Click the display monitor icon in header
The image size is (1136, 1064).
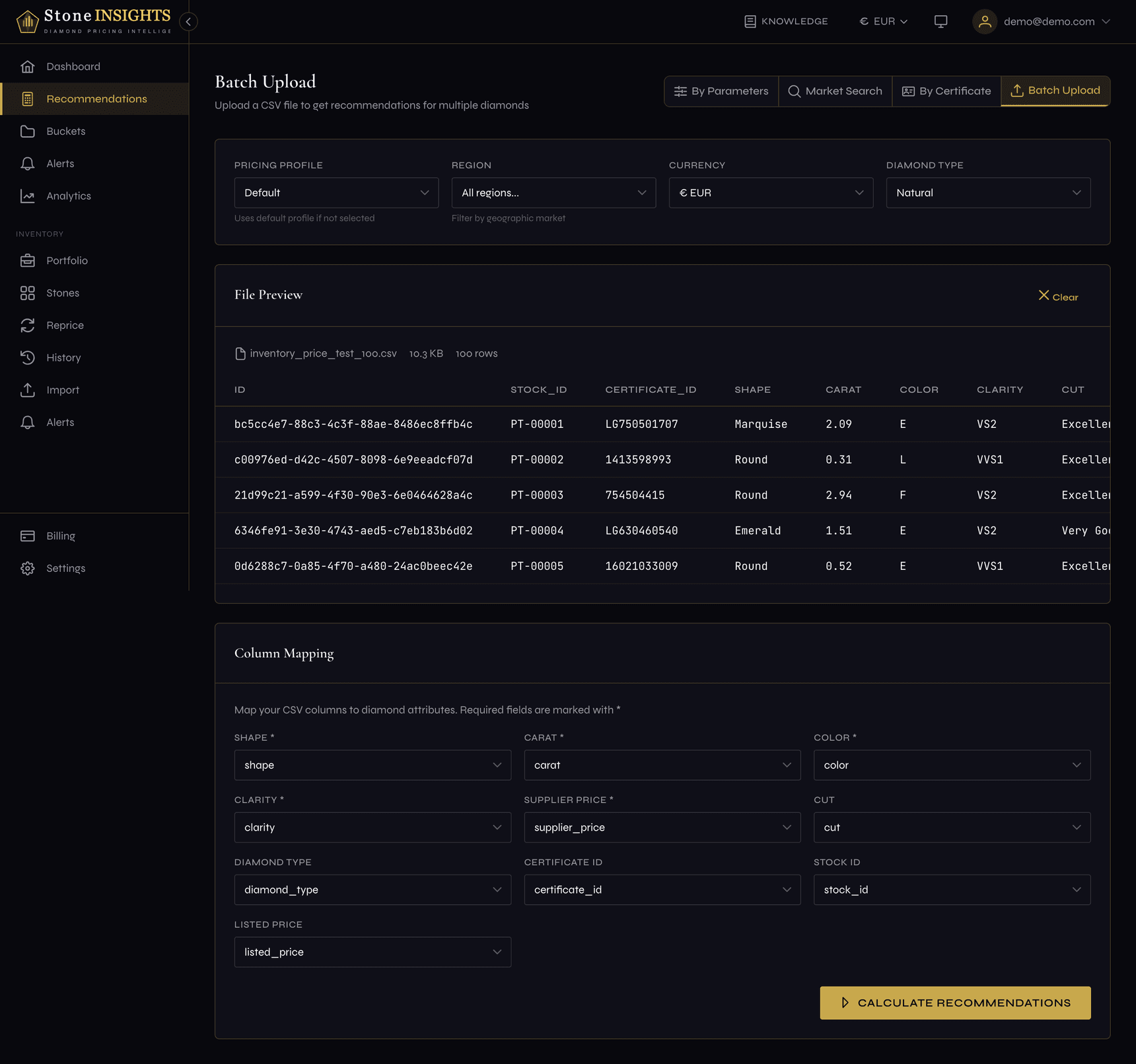[x=941, y=22]
